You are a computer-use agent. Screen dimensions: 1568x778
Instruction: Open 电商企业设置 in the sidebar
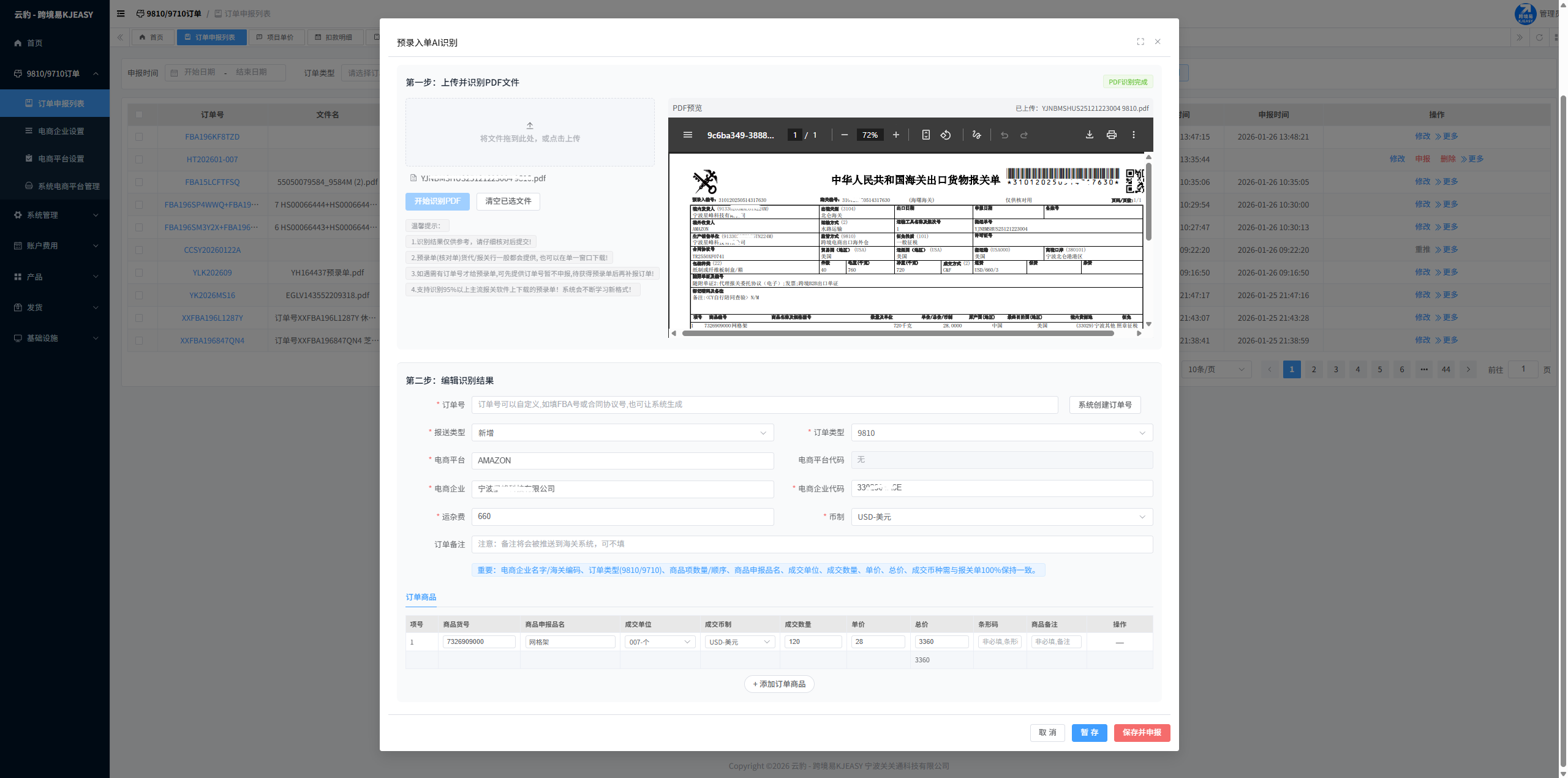tap(61, 131)
